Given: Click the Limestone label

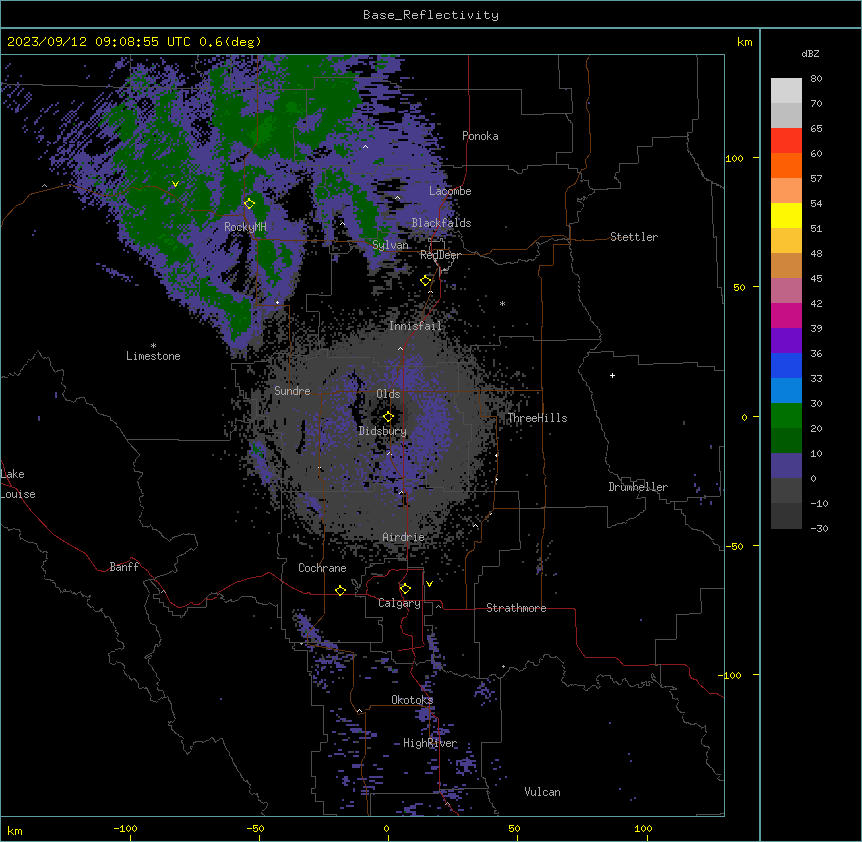Looking at the screenshot, I should (x=153, y=356).
